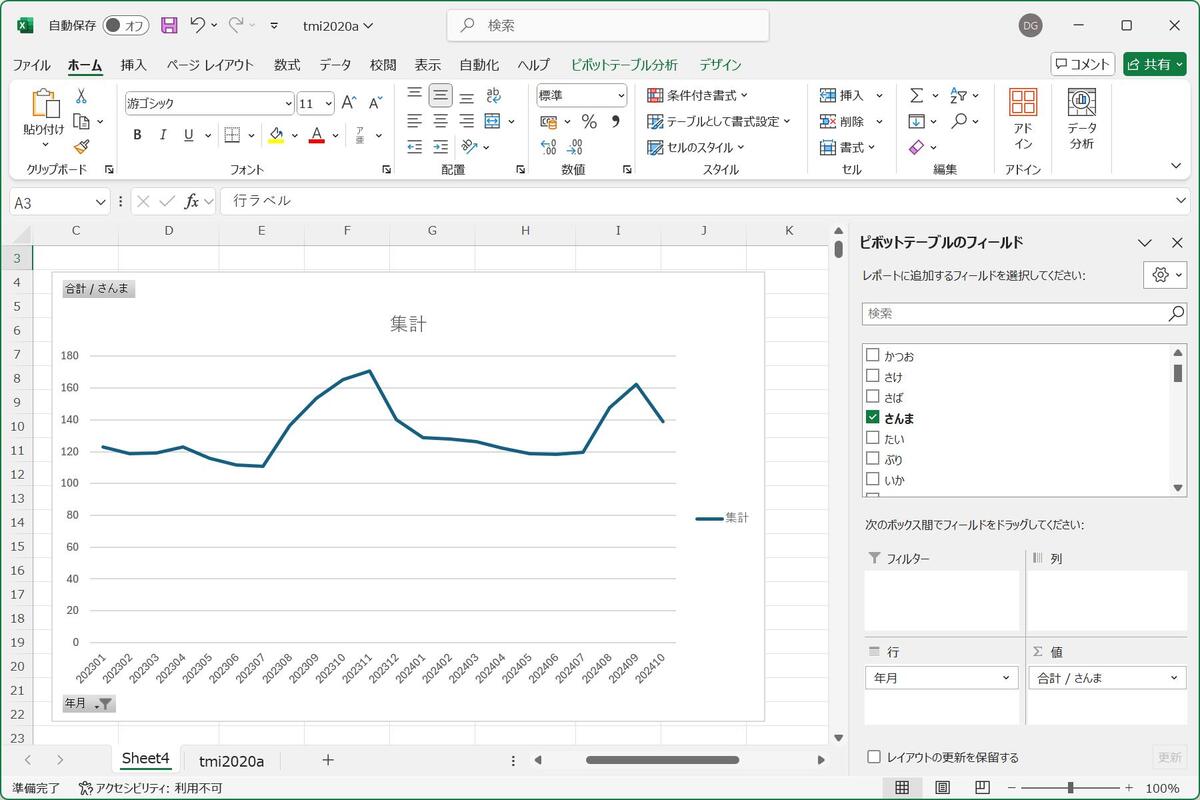
Task: Click the Wrap Text icon
Action: pyautogui.click(x=493, y=96)
